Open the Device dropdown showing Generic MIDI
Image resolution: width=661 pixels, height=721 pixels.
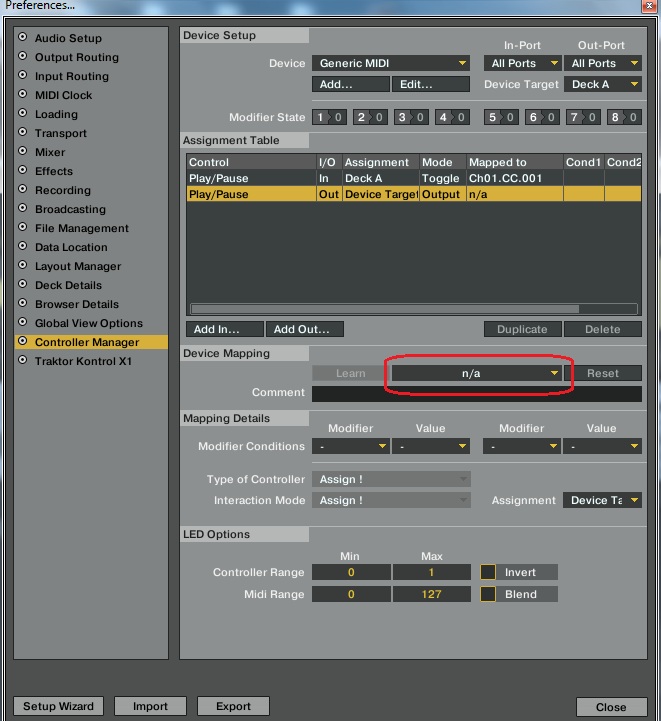391,63
